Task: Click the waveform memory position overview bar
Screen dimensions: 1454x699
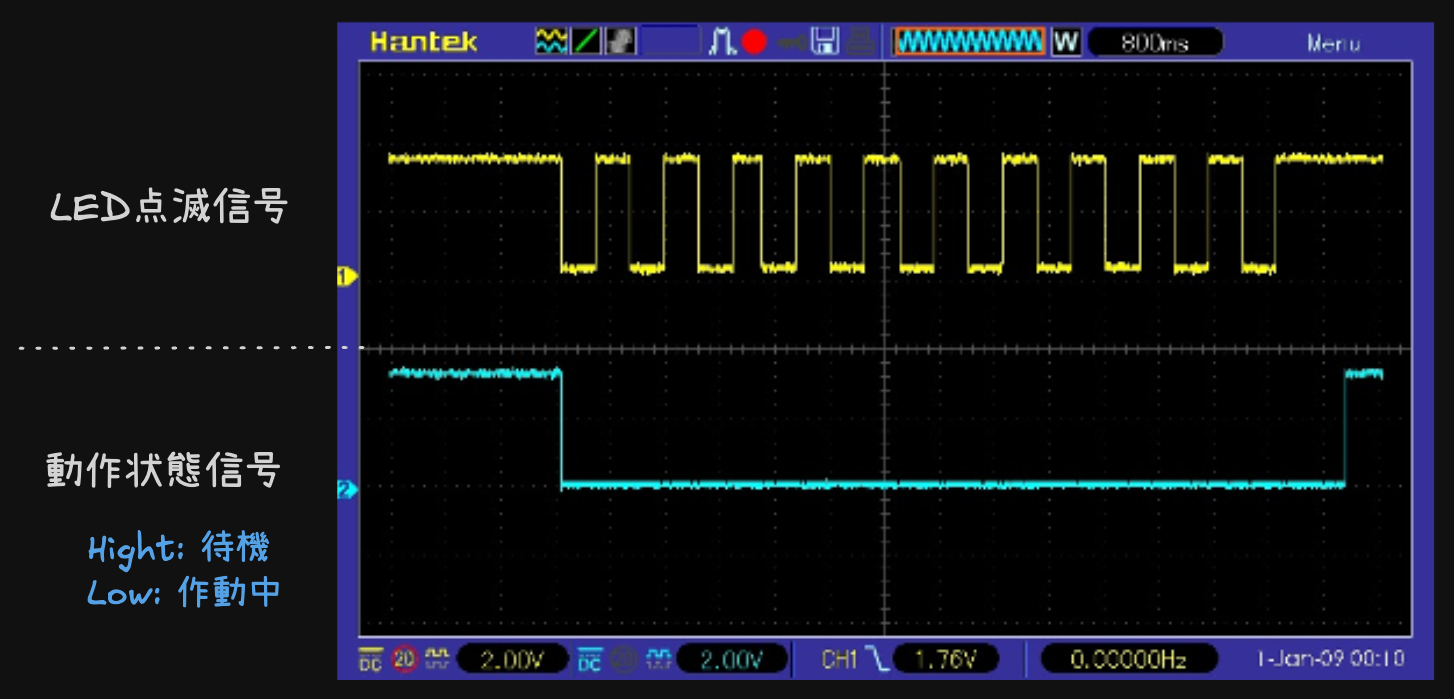Action: tap(969, 41)
